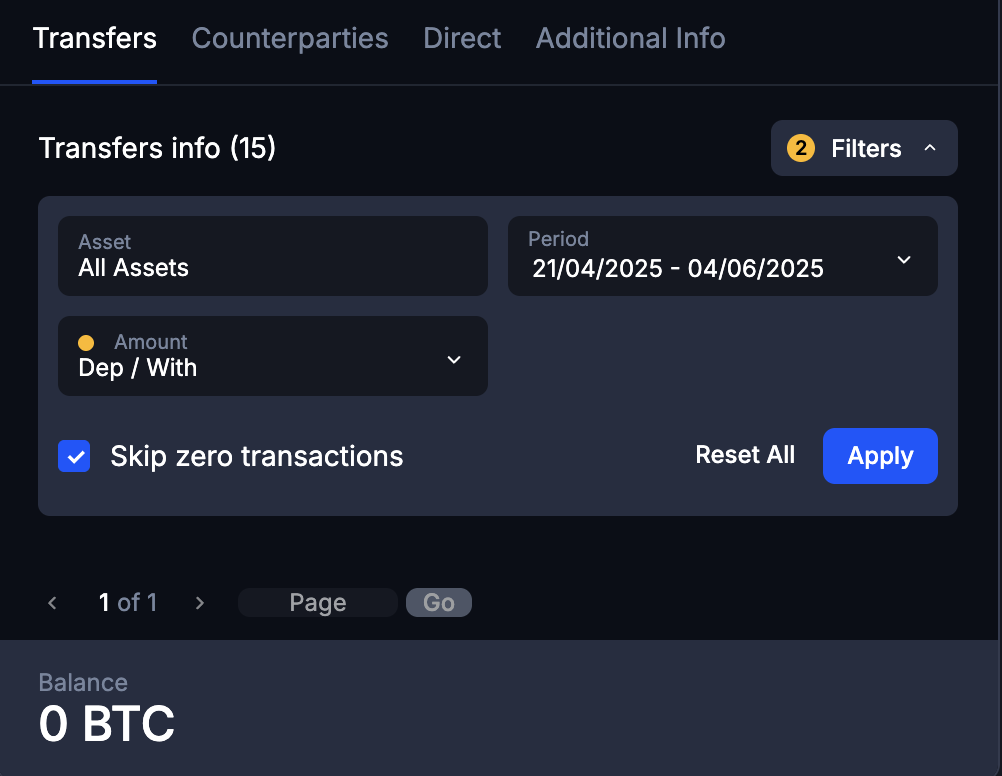The height and width of the screenshot is (776, 1002).
Task: Click Reset All to clear filters
Action: pyautogui.click(x=745, y=455)
